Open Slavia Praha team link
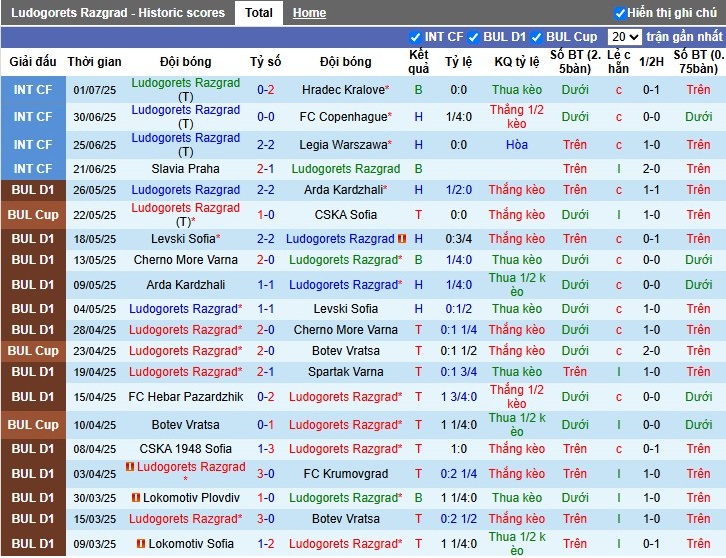Image resolution: width=726 pixels, height=558 pixels. tap(185, 169)
